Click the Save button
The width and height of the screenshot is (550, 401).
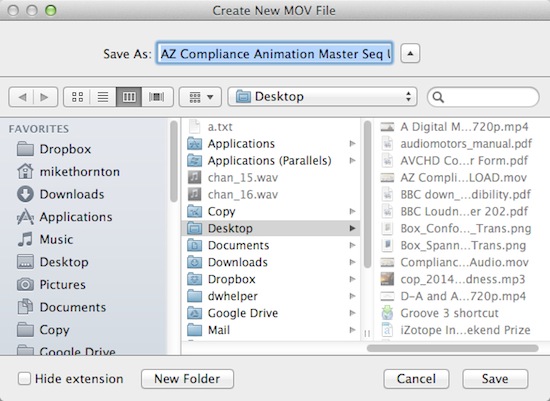tap(495, 379)
